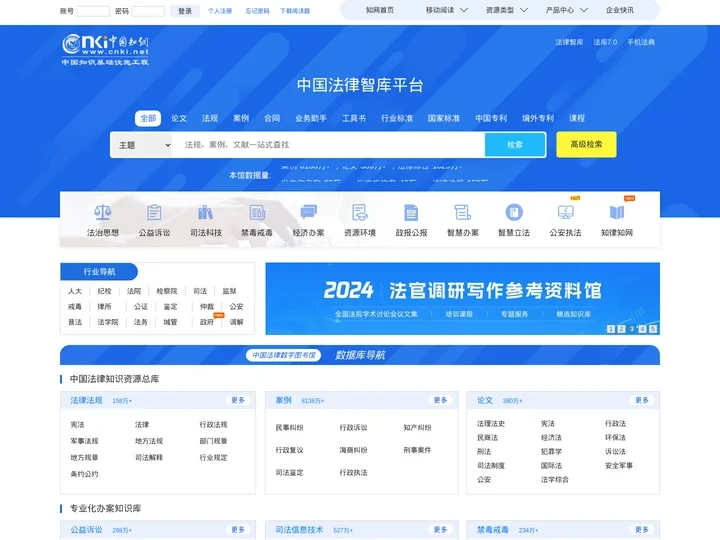Open the 下载阅读器 link
Image resolution: width=720 pixels, height=540 pixels.
[295, 11]
